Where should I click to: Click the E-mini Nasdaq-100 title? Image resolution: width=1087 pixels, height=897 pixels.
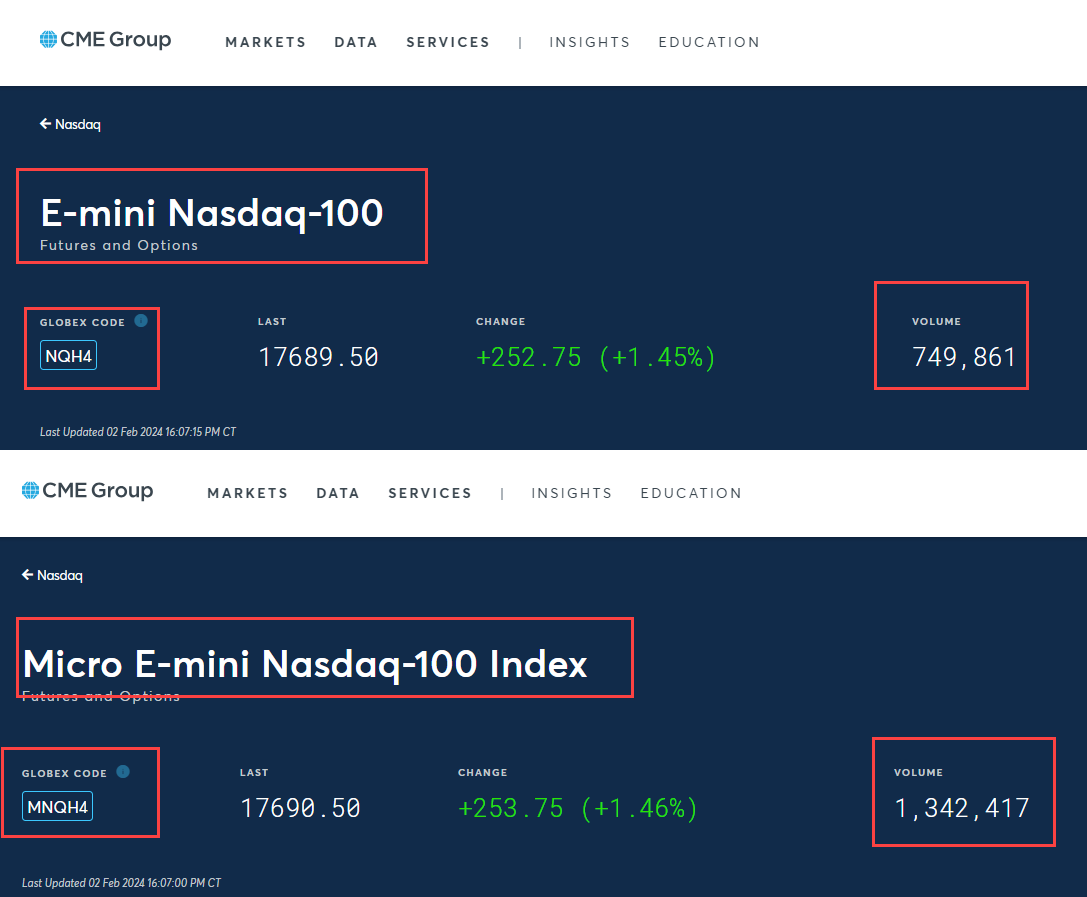click(211, 212)
